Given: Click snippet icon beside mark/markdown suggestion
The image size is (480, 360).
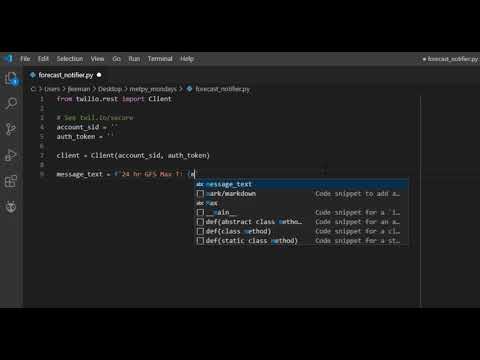Looking at the screenshot, I should click(200, 193).
